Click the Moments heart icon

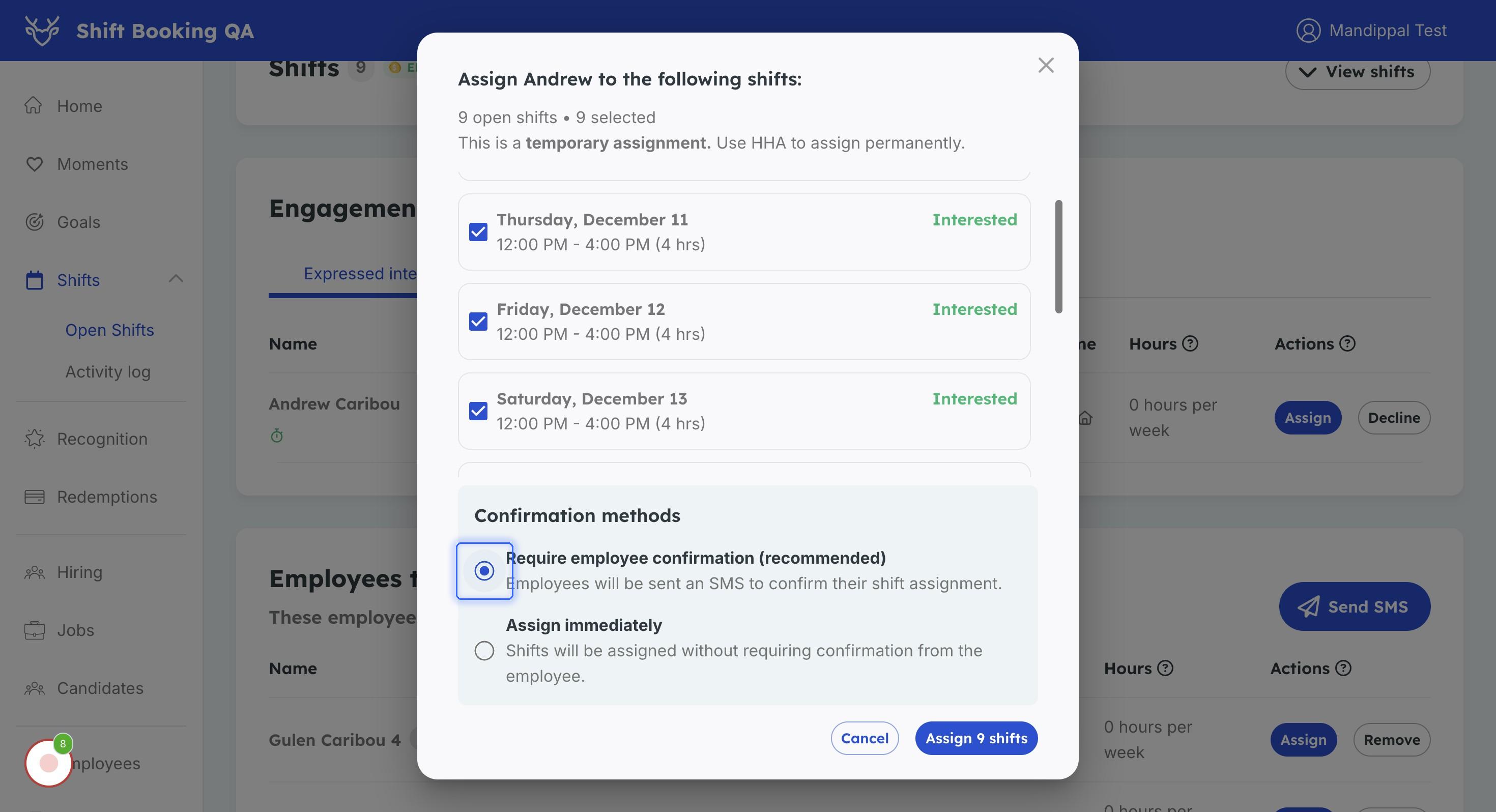coord(34,164)
